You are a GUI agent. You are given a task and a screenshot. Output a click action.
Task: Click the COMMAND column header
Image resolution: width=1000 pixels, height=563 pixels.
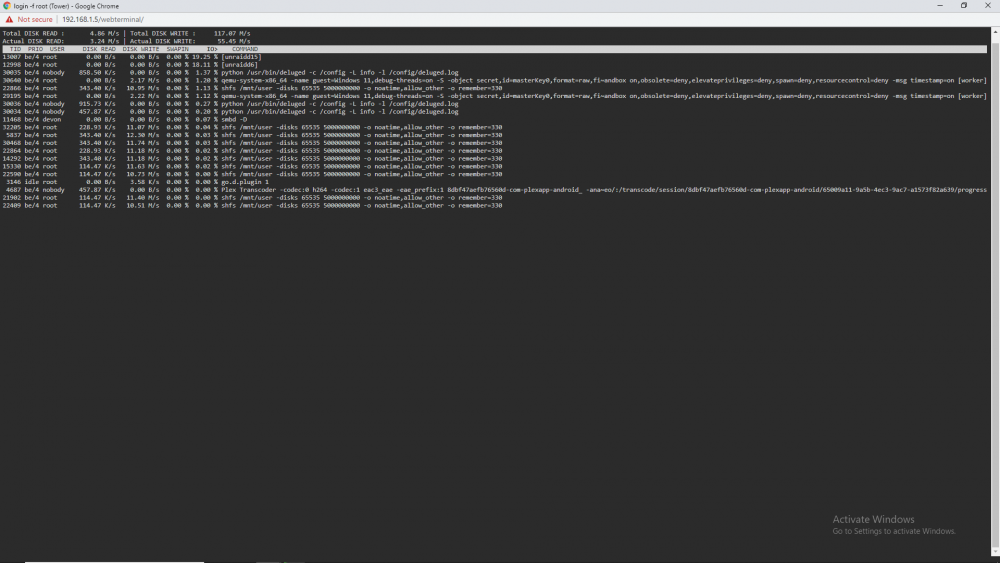[245, 49]
